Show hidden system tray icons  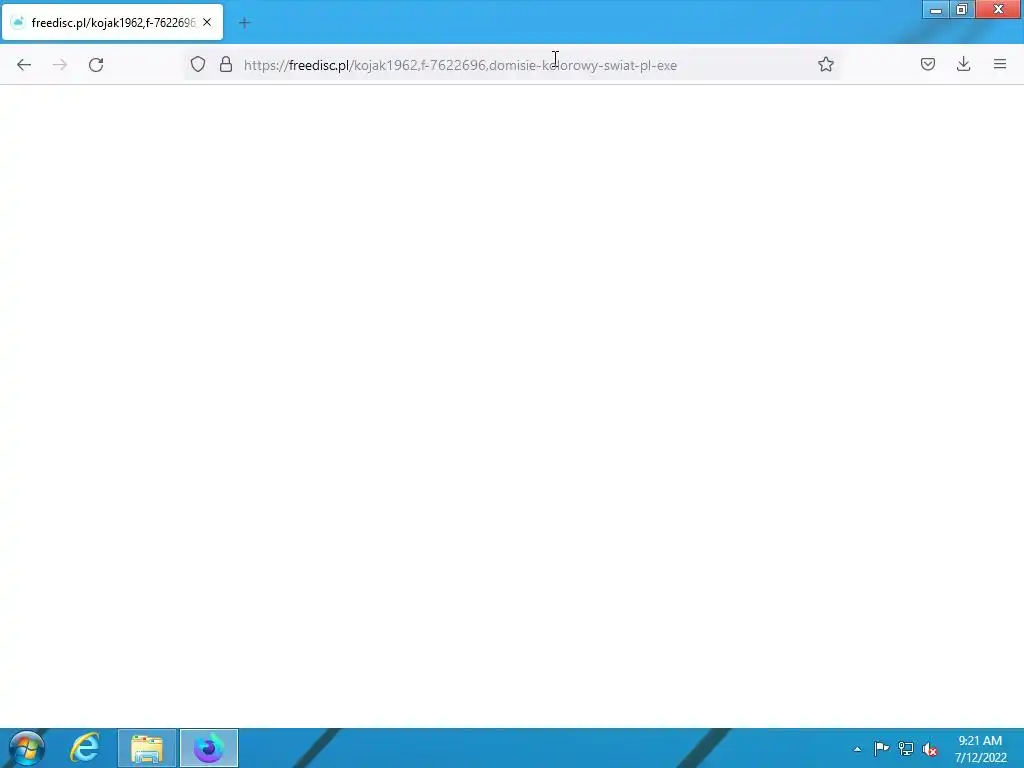tap(857, 749)
